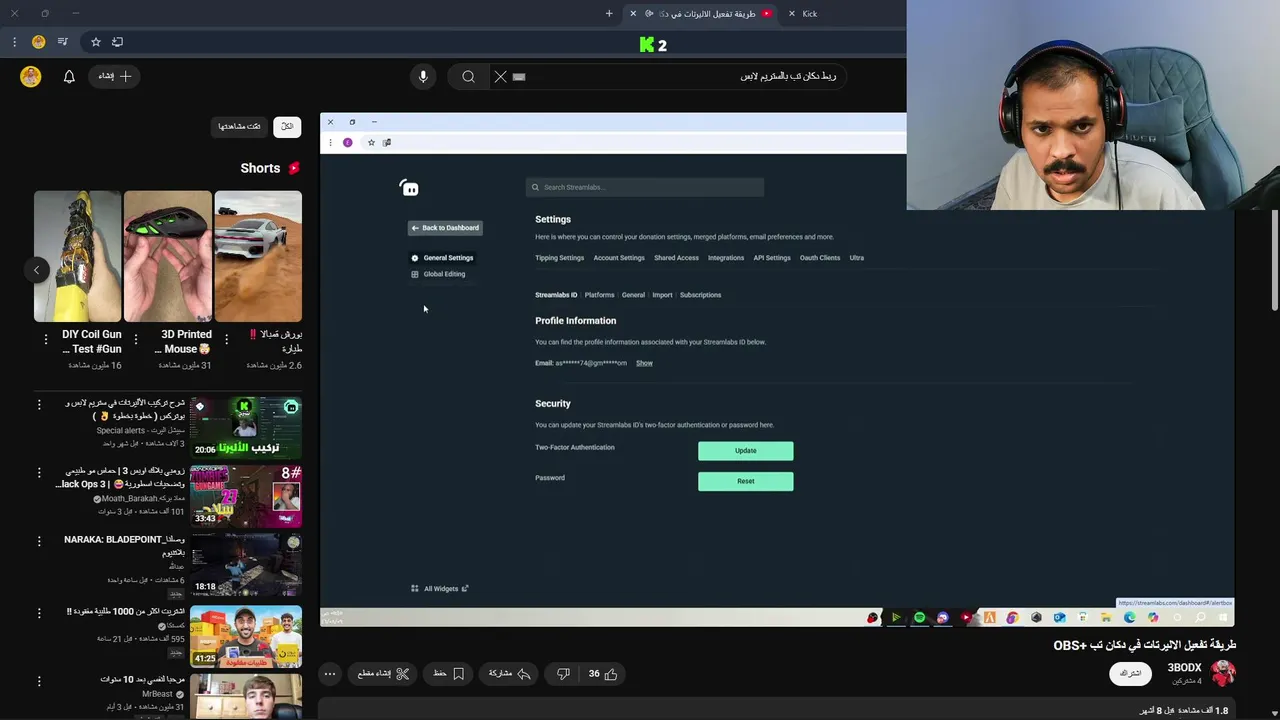Click the Reset password button

pos(746,481)
